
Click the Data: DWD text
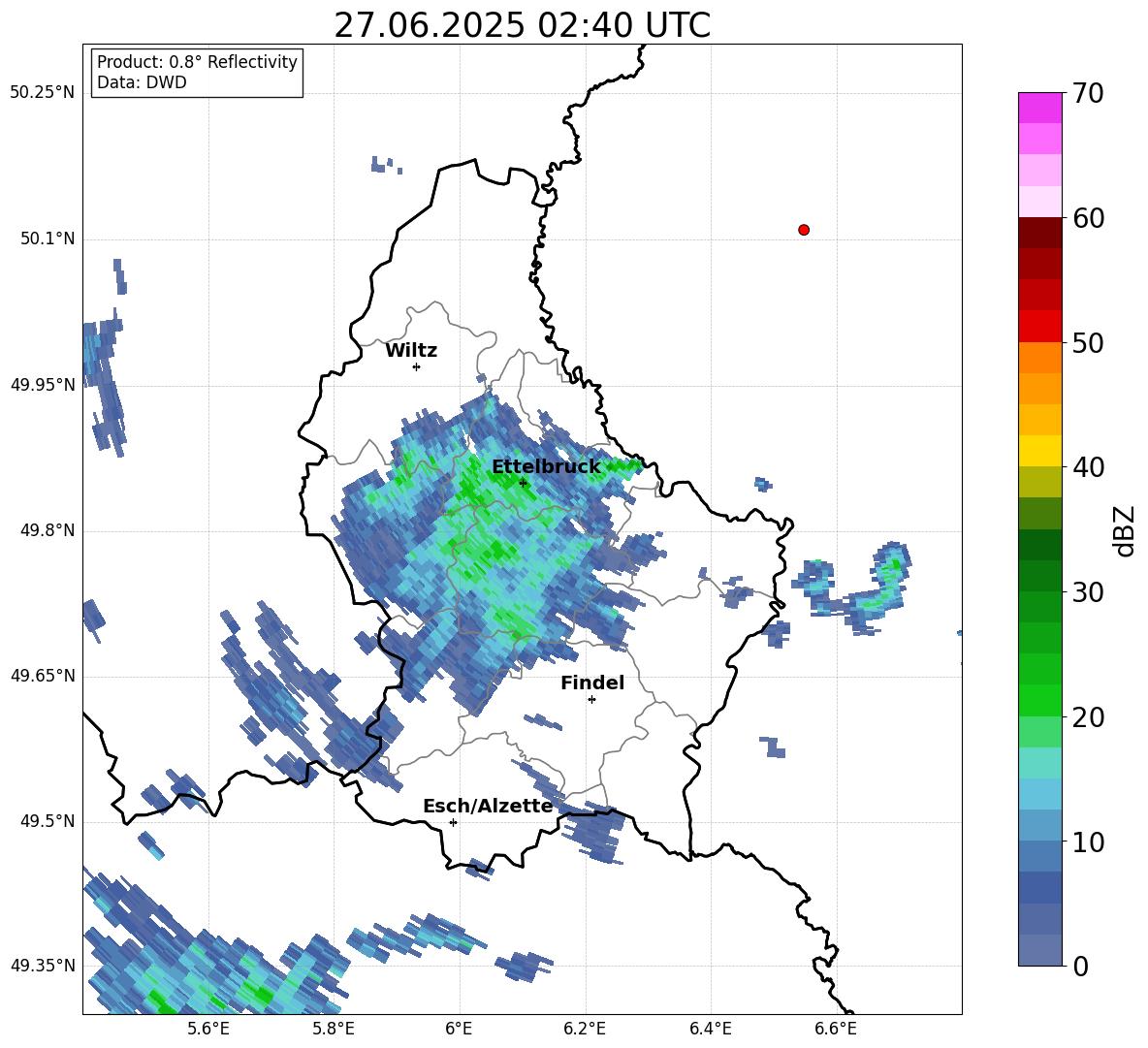pyautogui.click(x=142, y=82)
